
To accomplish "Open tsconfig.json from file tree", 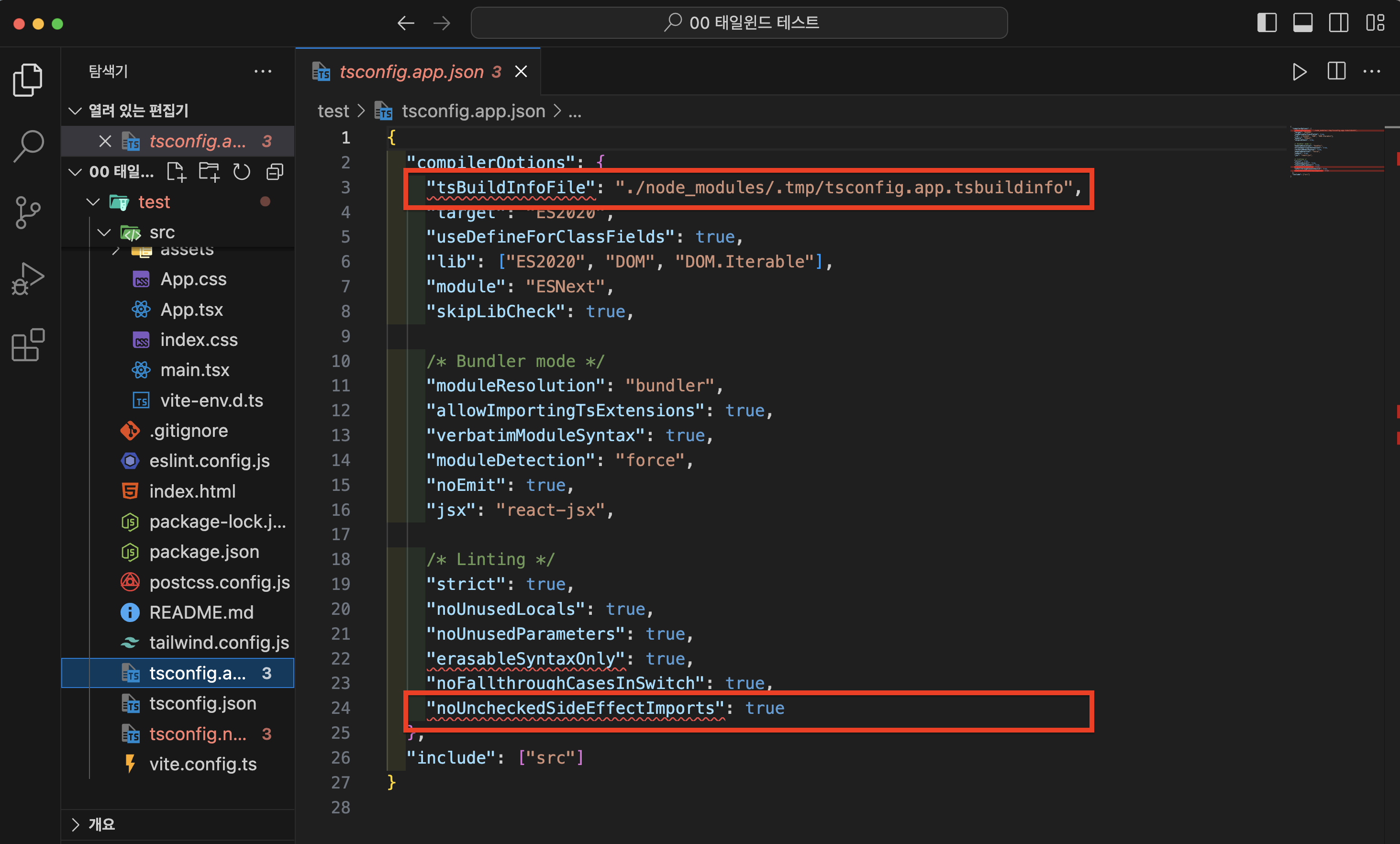I will click(x=202, y=704).
